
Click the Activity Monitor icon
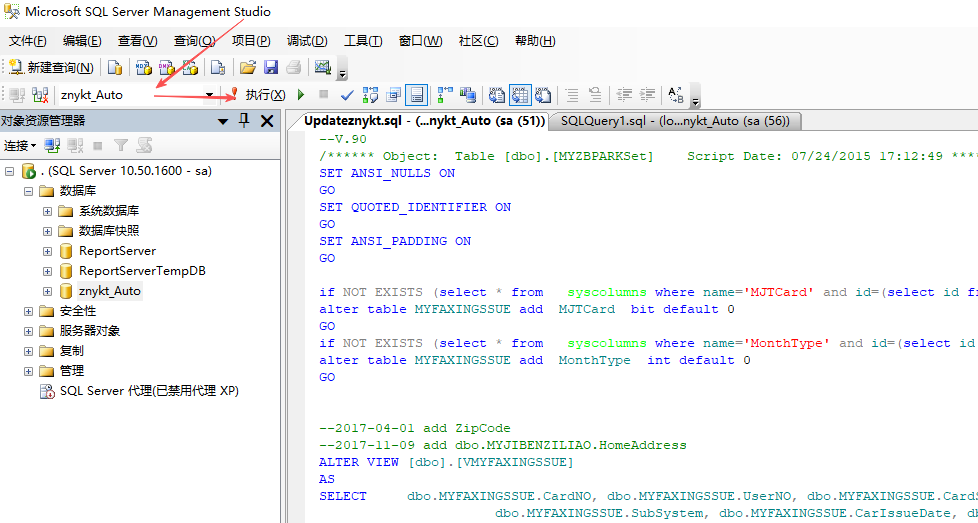tap(322, 67)
